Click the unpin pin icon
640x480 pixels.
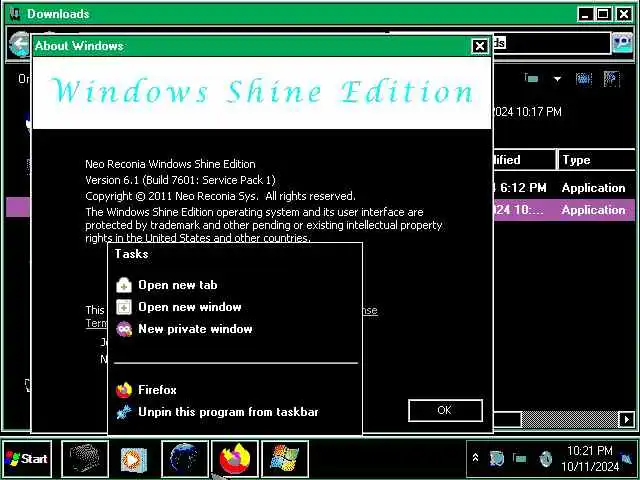pos(124,412)
